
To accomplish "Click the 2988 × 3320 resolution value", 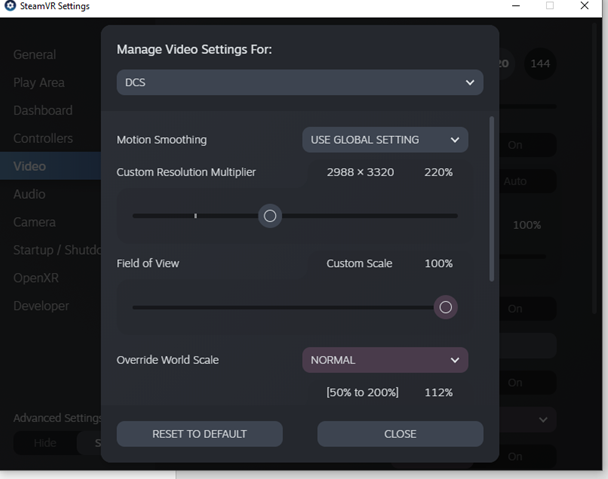I will 360,172.
